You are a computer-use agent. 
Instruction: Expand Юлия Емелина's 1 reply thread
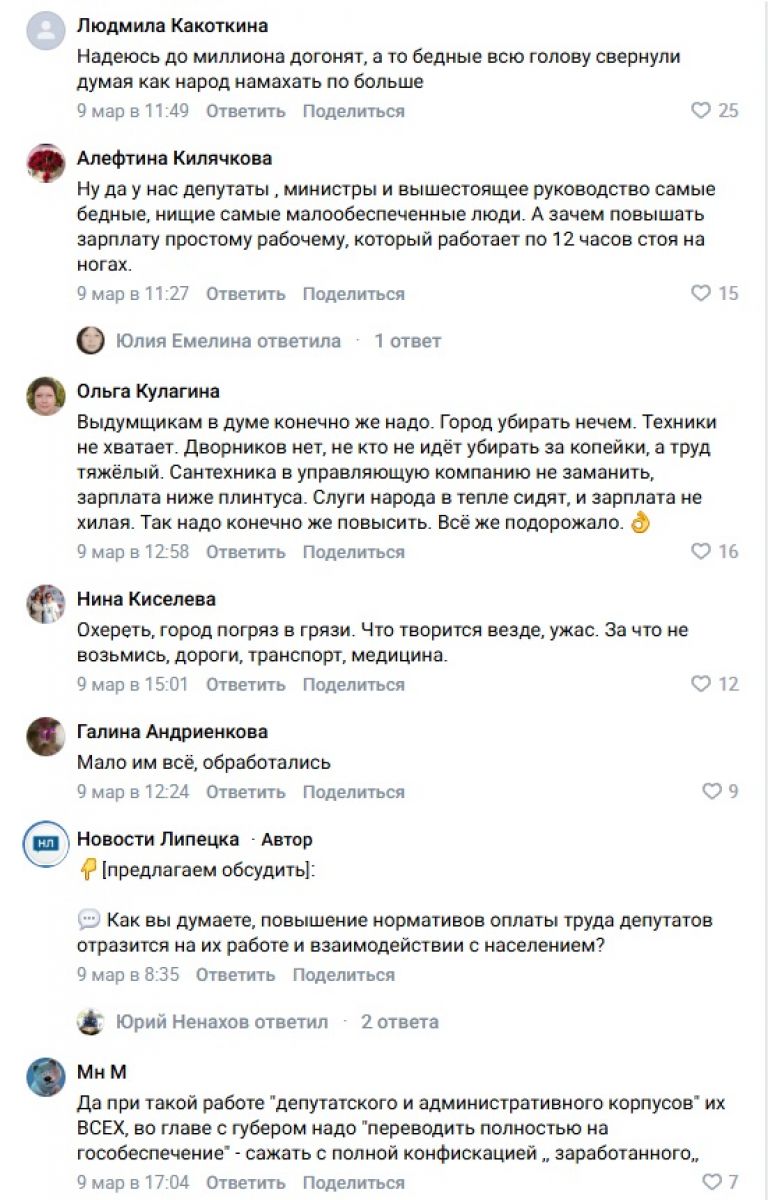(x=407, y=341)
